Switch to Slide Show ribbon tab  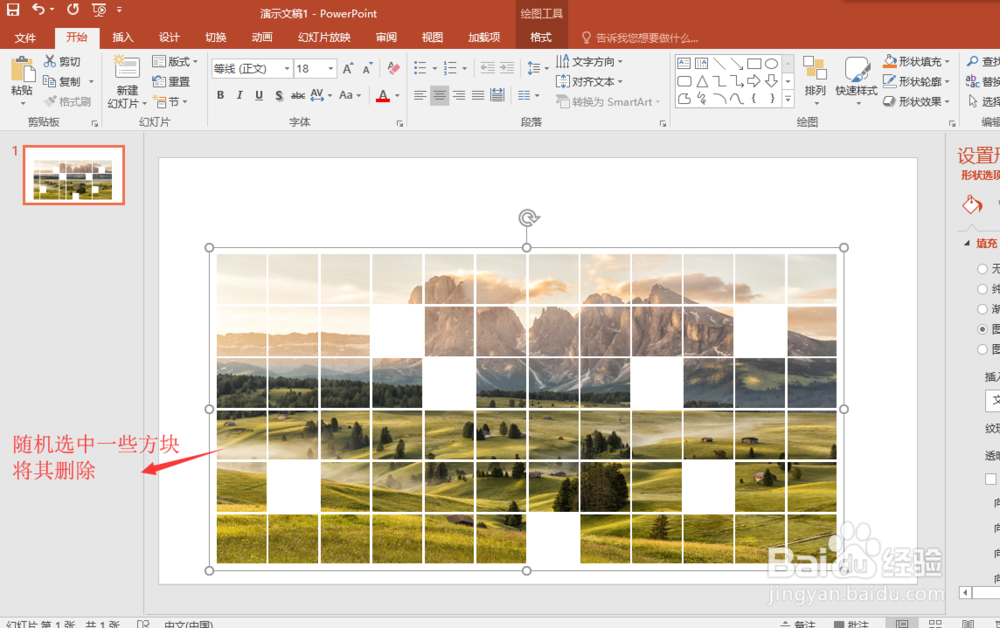324,38
